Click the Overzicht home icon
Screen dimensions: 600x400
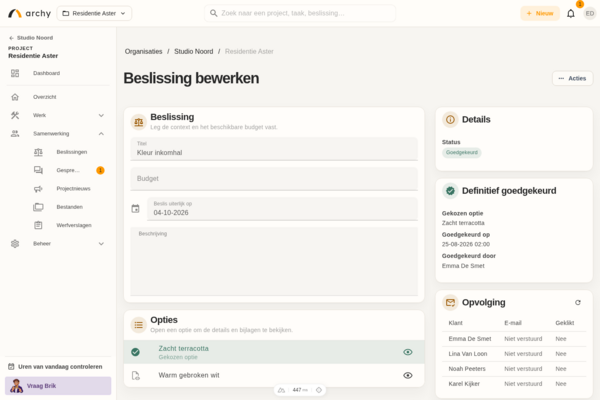[x=15, y=97]
